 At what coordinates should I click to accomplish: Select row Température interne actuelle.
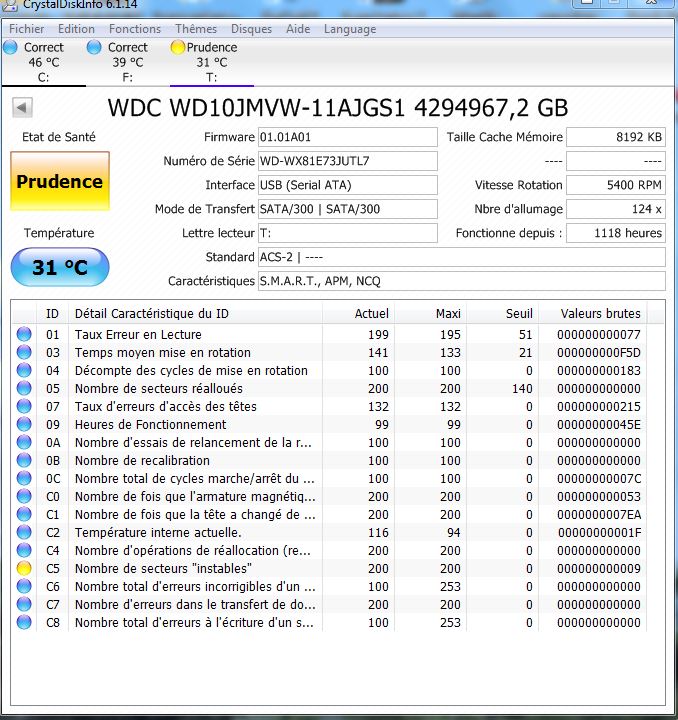329,532
